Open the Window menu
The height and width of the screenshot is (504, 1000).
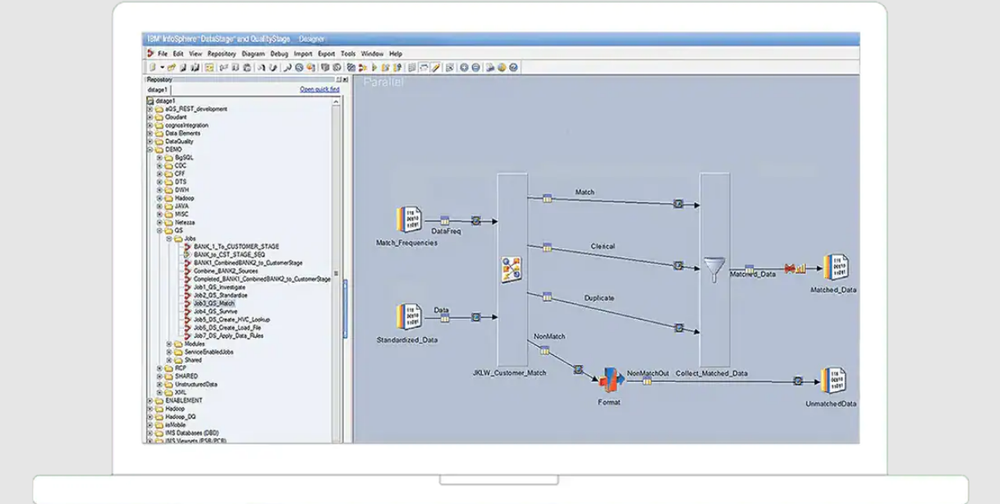(372, 54)
